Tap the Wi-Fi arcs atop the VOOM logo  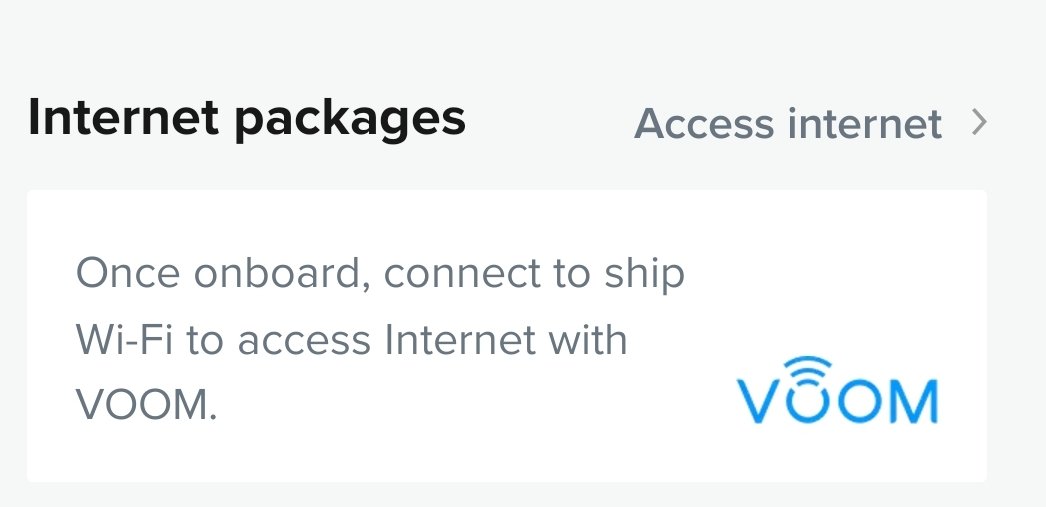tap(808, 371)
